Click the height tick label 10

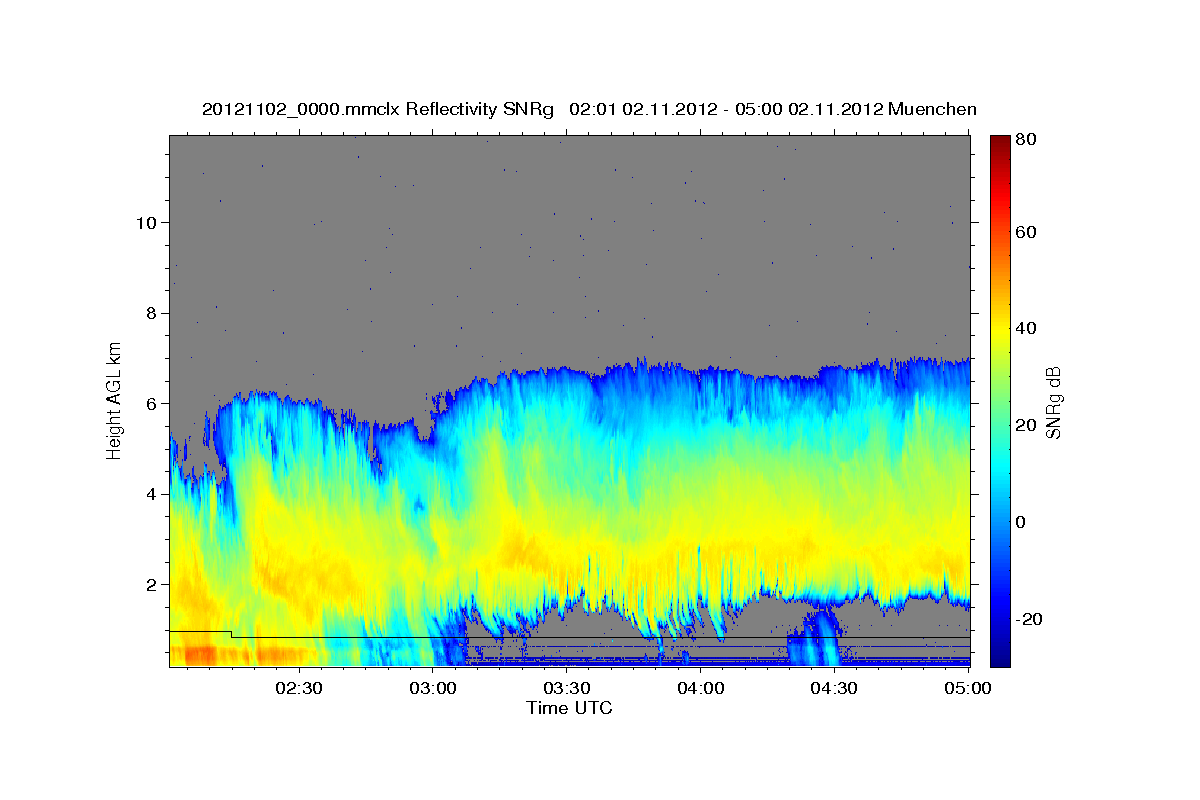point(145,222)
